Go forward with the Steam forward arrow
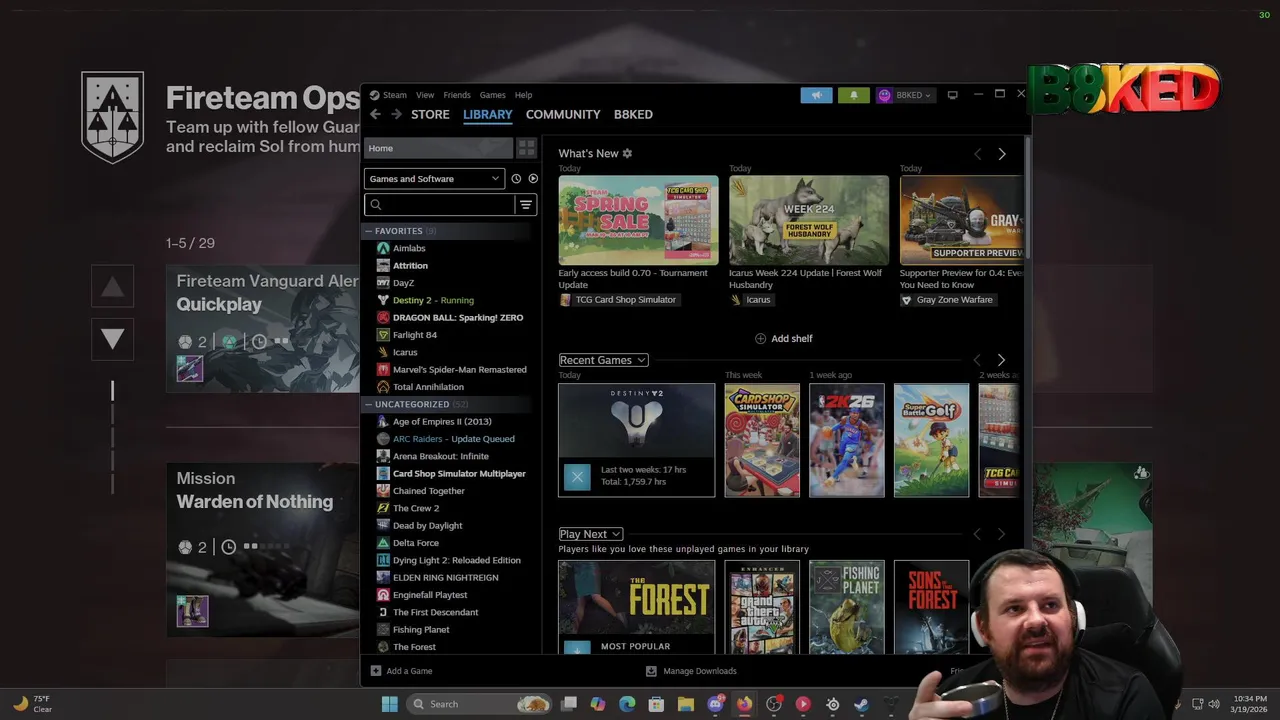 point(396,114)
